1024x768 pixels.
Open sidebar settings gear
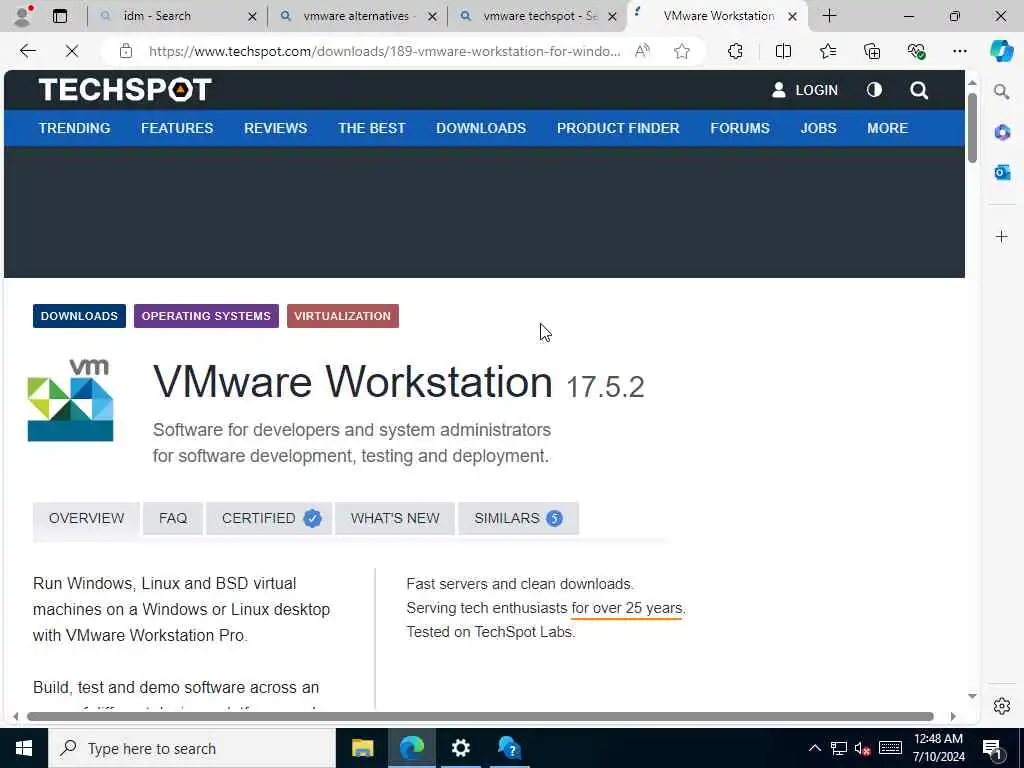click(1002, 706)
